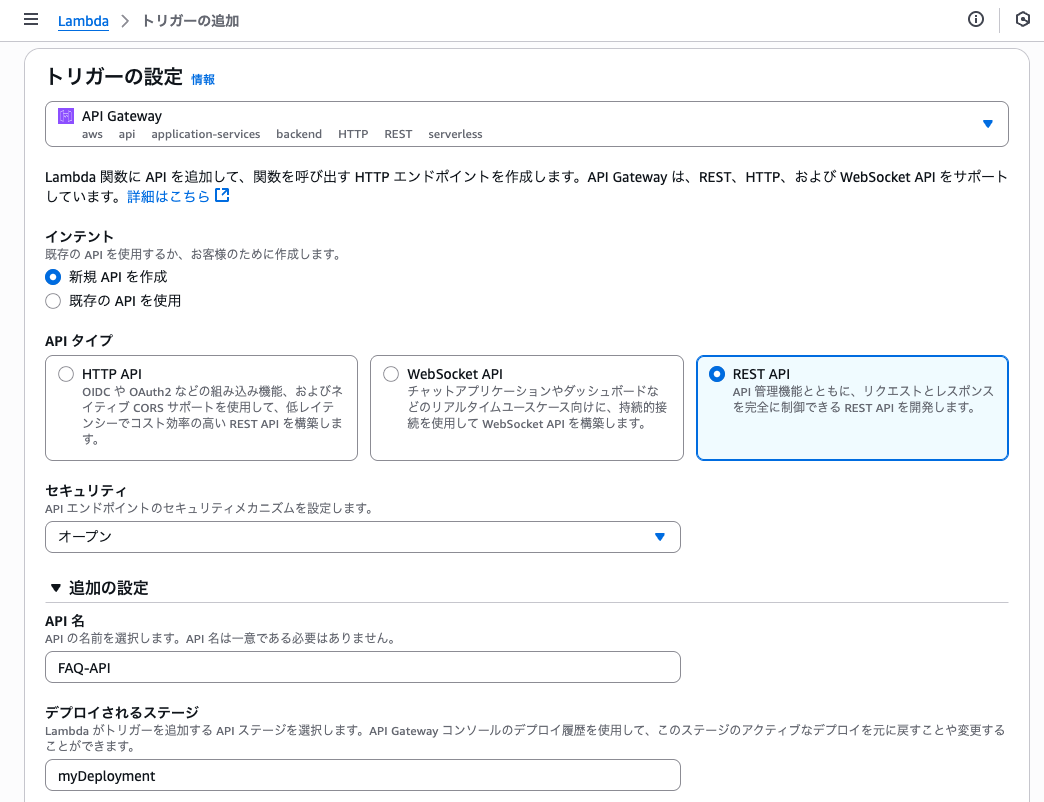
Task: Choose the HTTP API type radio
Action: (66, 374)
